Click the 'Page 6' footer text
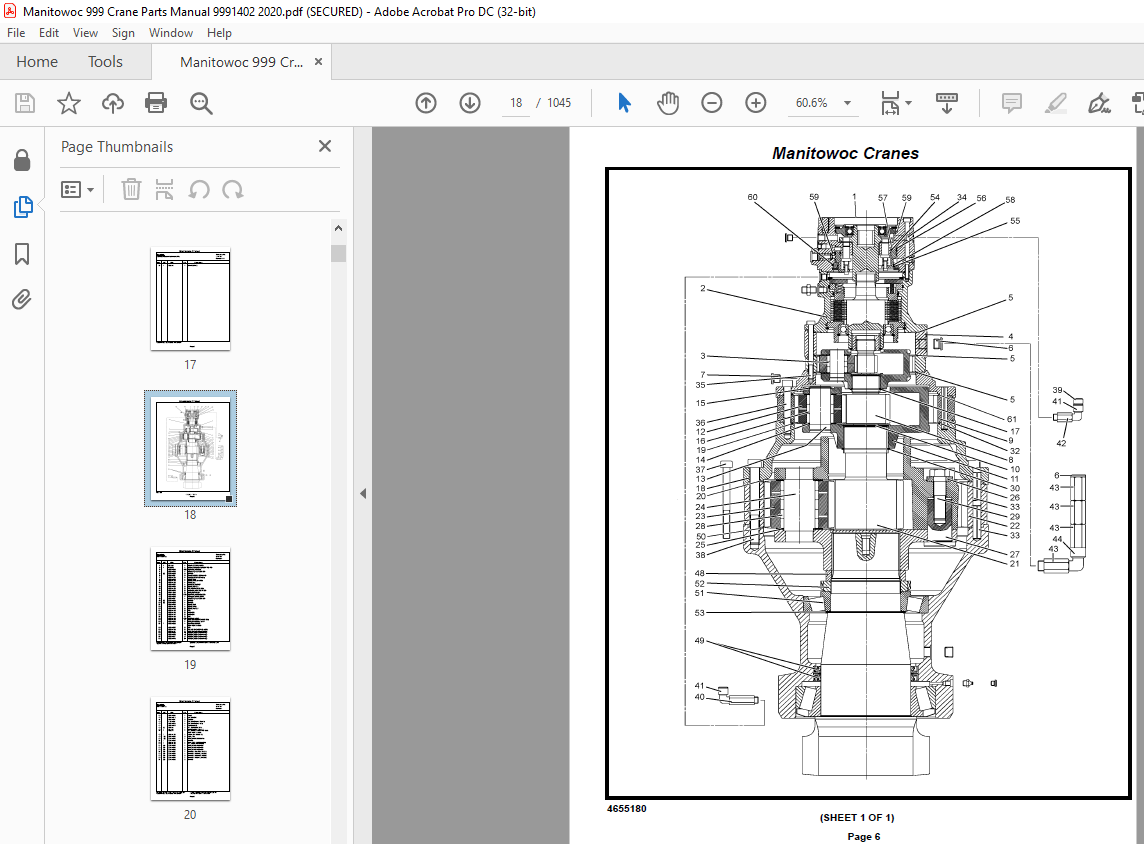 pos(864,837)
